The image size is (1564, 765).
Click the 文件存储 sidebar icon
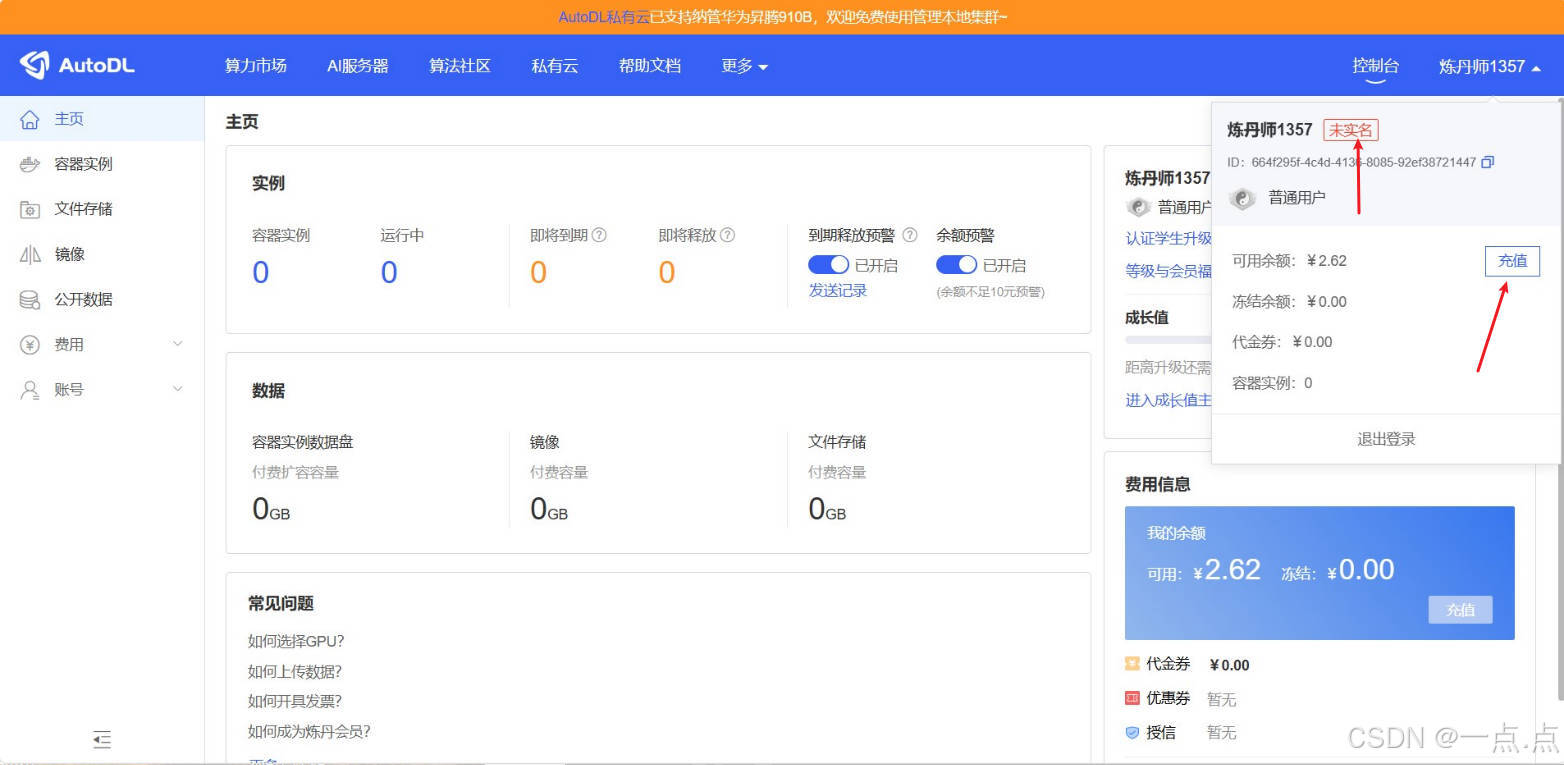30,209
